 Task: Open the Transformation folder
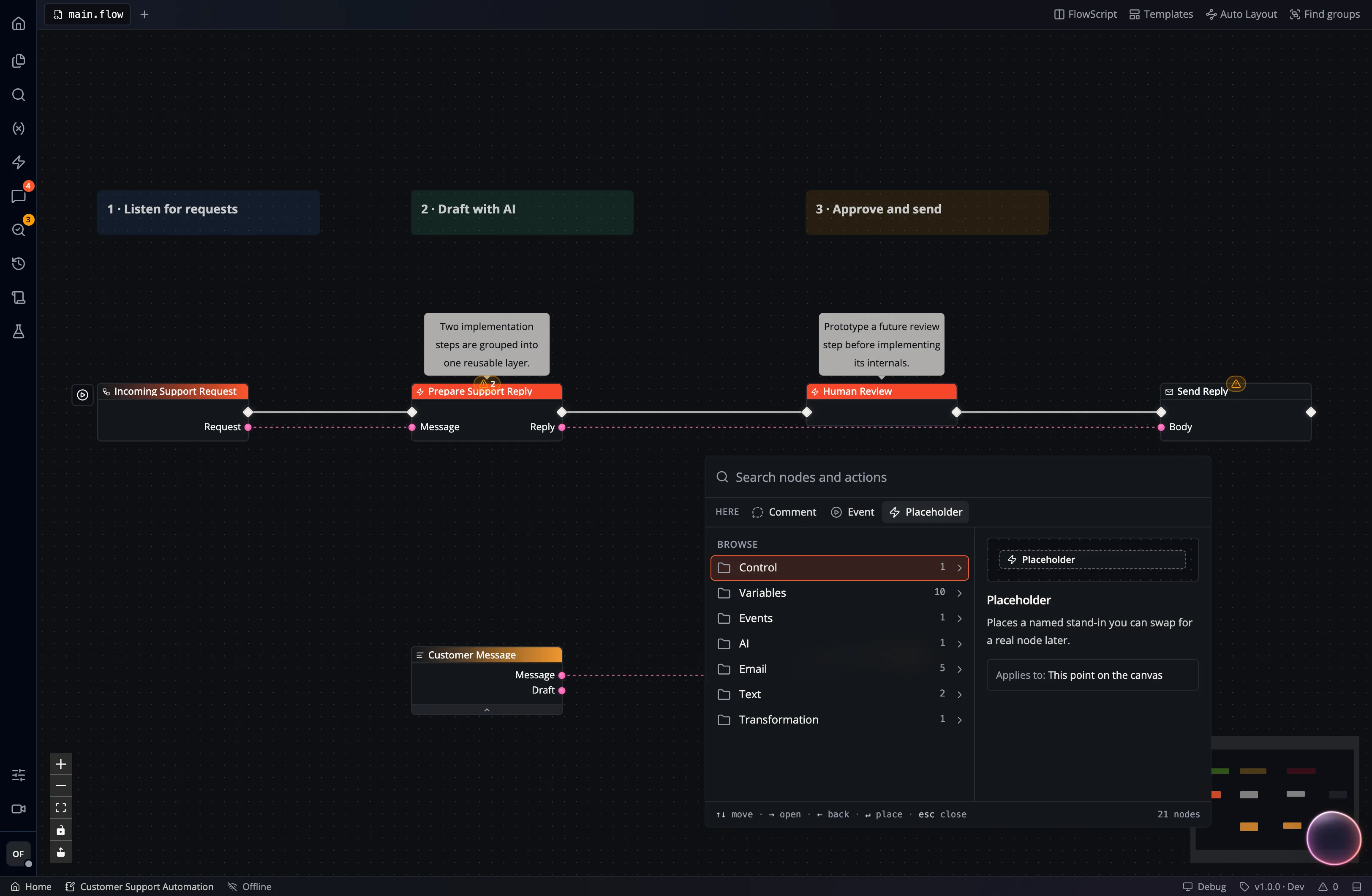[x=839, y=720]
